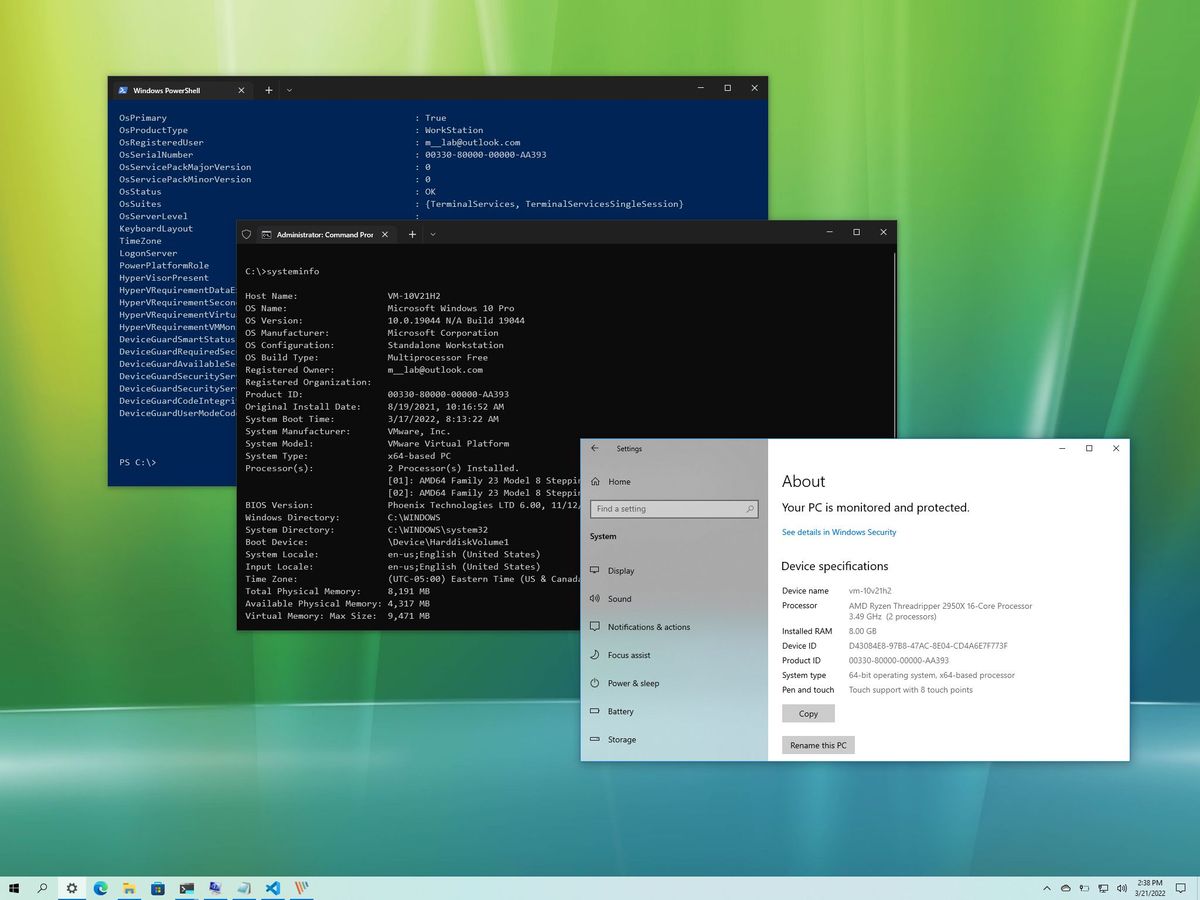Minimize the Command Prompt window

pos(829,232)
